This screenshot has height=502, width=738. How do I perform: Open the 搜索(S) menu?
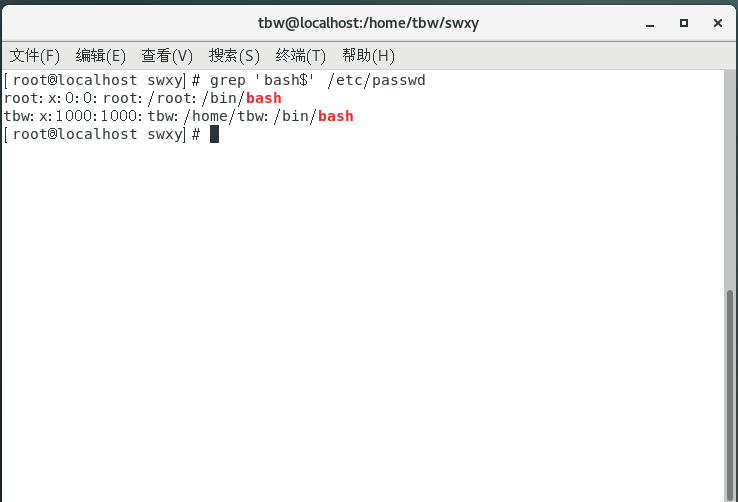coord(234,56)
